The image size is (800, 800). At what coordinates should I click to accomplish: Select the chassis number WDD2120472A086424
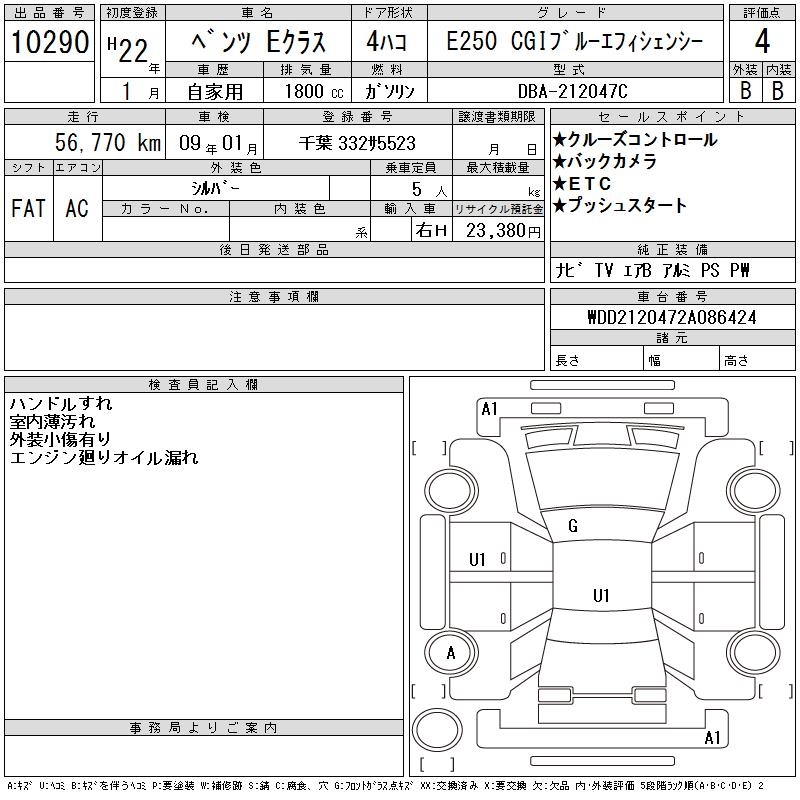point(671,318)
